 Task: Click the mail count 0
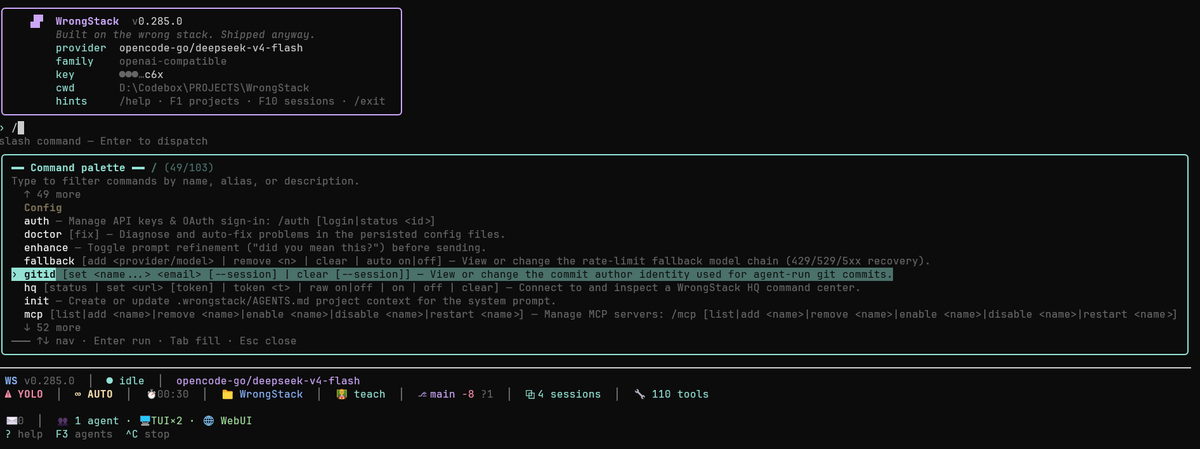point(22,421)
